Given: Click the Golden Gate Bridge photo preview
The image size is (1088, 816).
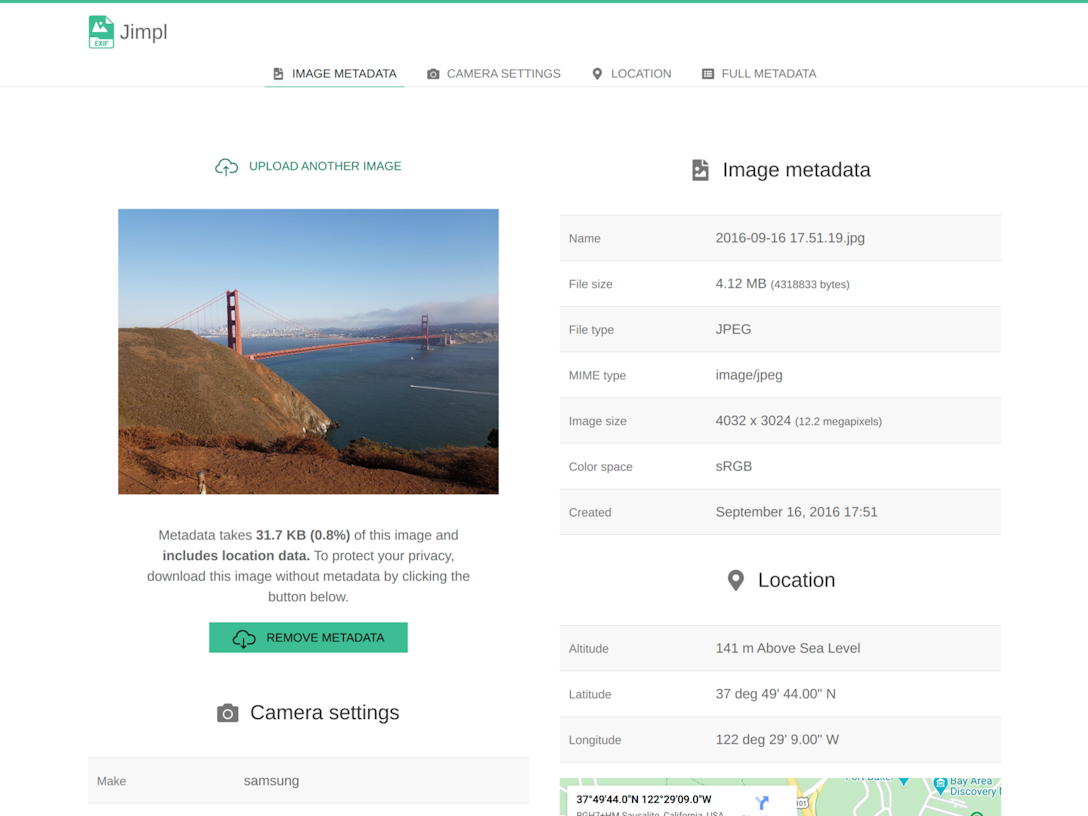Looking at the screenshot, I should click(308, 351).
